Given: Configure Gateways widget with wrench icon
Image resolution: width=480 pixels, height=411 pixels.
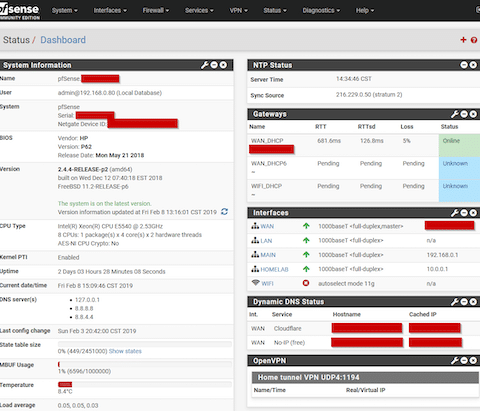Looking at the screenshot, I should (x=455, y=114).
